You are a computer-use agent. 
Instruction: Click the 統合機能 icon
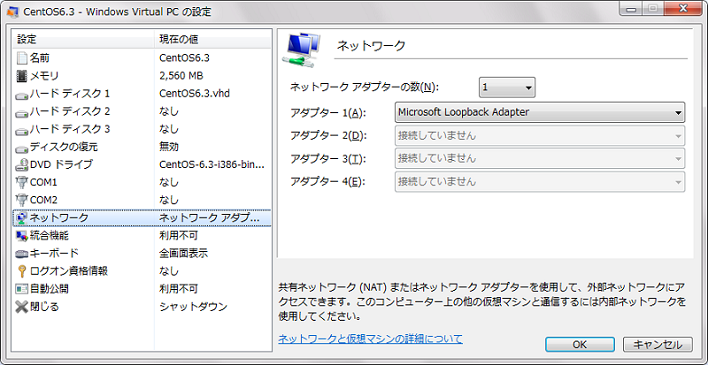coord(22,235)
